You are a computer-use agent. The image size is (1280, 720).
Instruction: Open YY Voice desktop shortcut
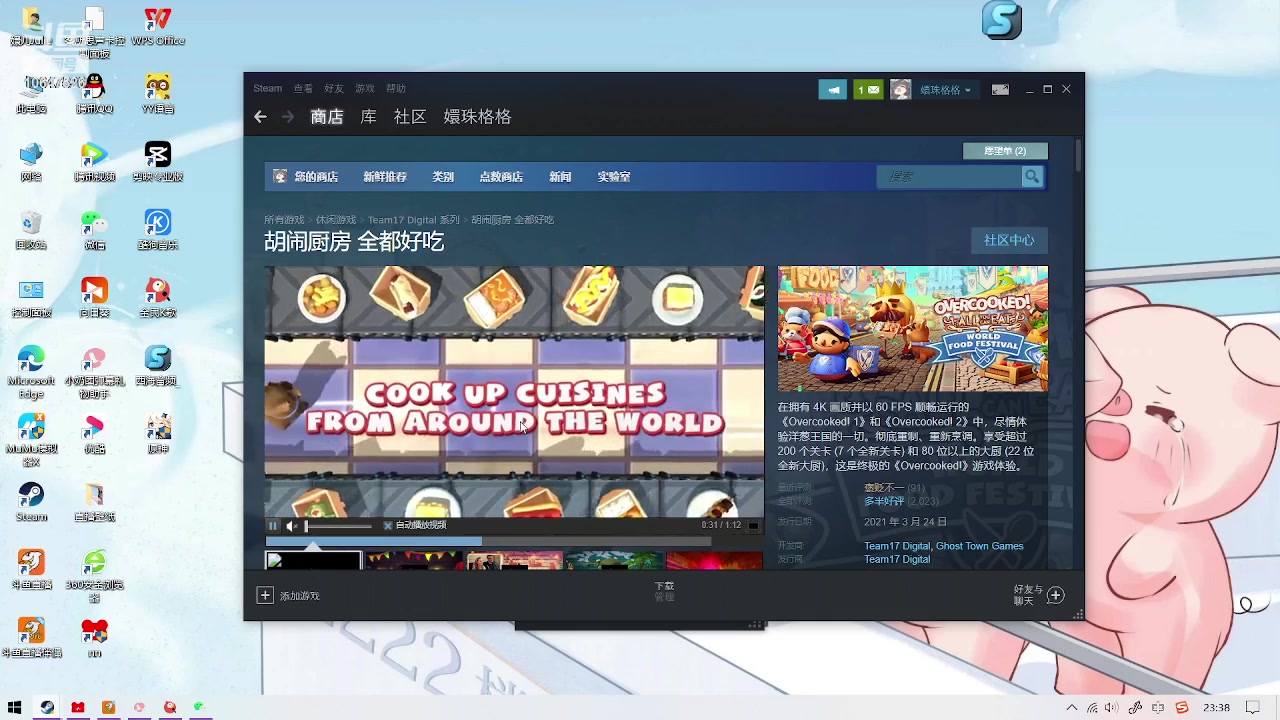point(158,94)
